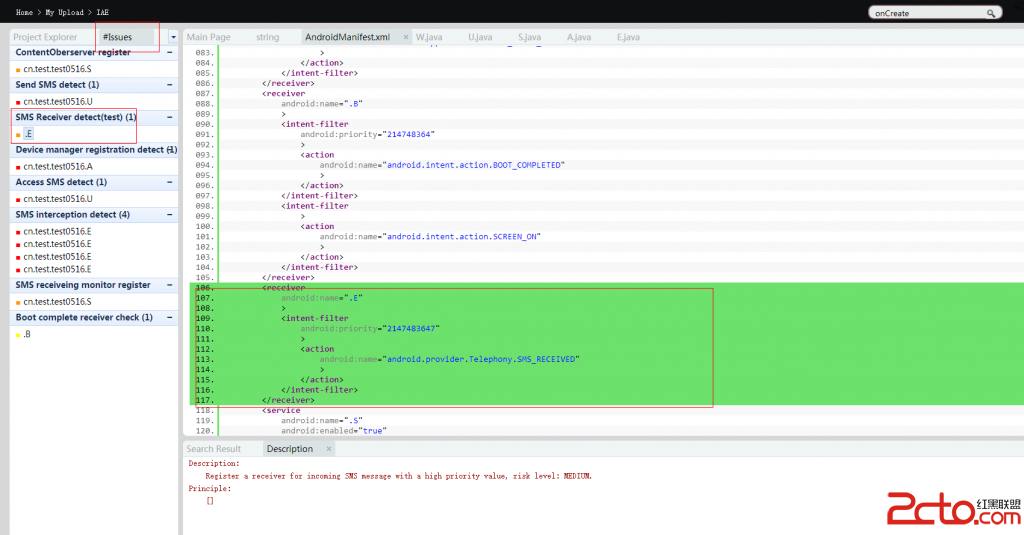Screen dimensions: 1024x535
Task: Click the Home breadcrumb link
Action: [26, 12]
